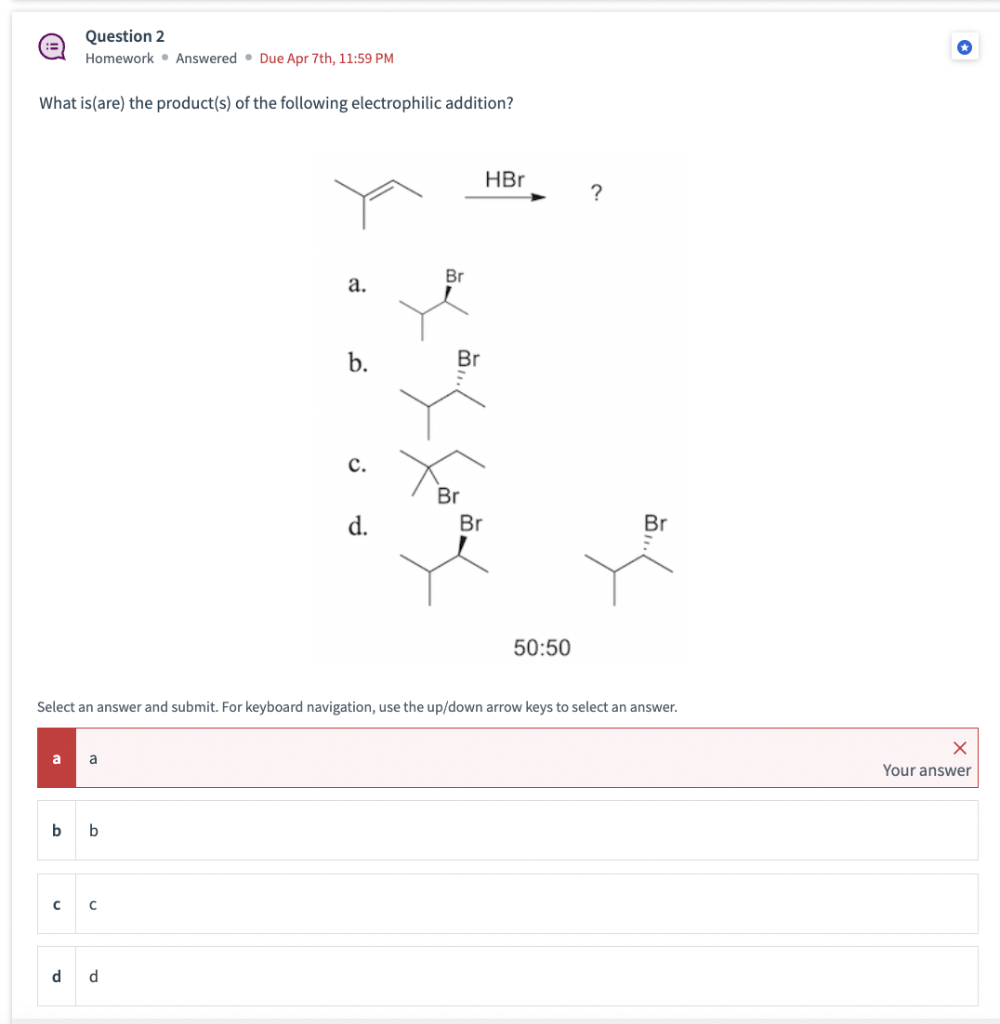Select answer option b
Image resolution: width=1000 pixels, height=1024 pixels.
coord(500,830)
